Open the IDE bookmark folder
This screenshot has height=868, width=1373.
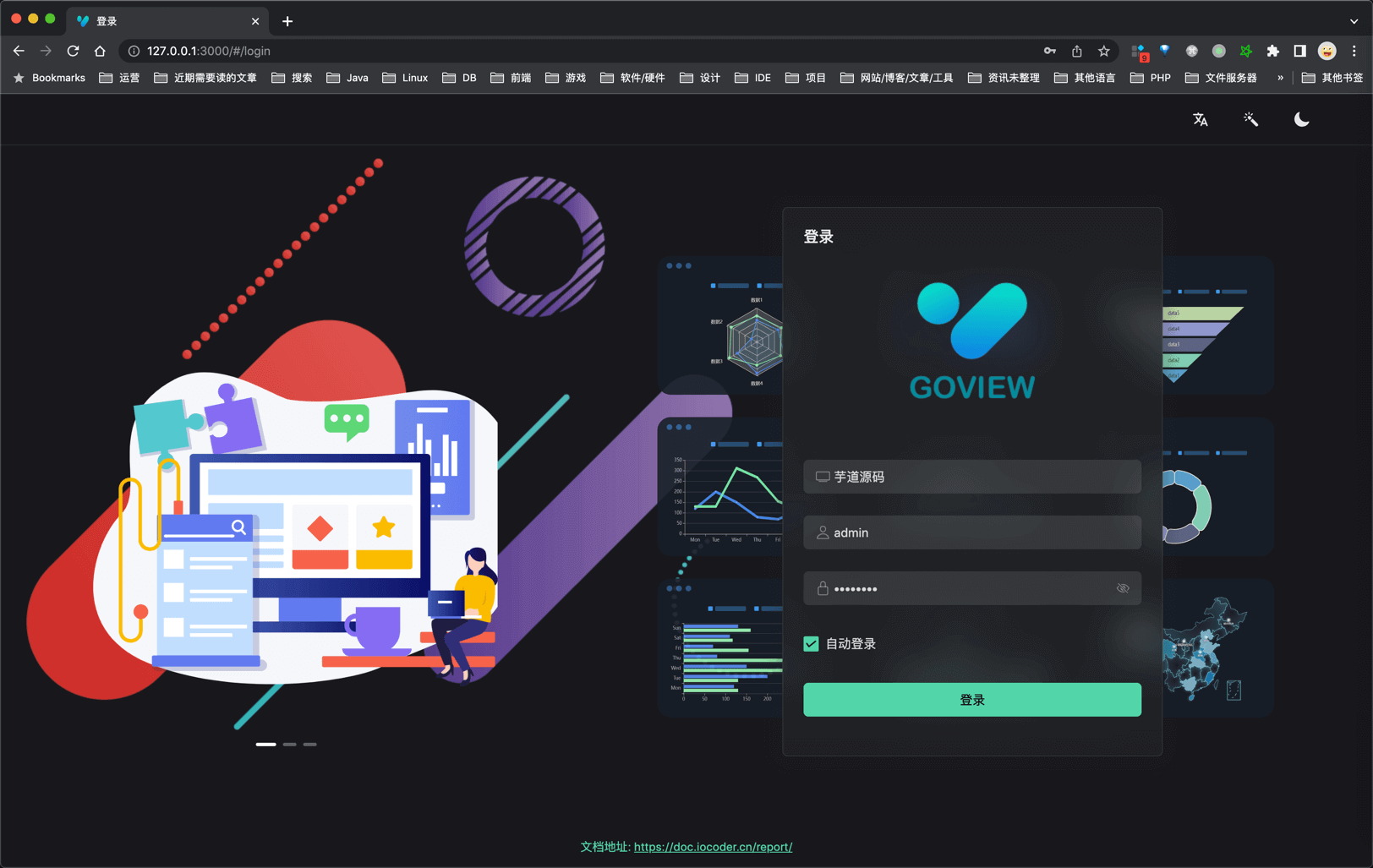point(752,78)
